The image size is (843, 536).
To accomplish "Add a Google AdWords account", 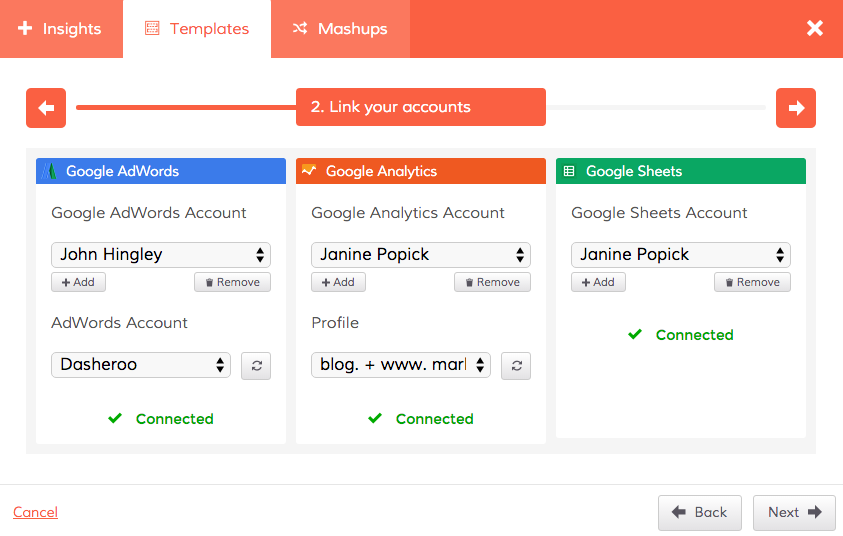I will pos(78,282).
